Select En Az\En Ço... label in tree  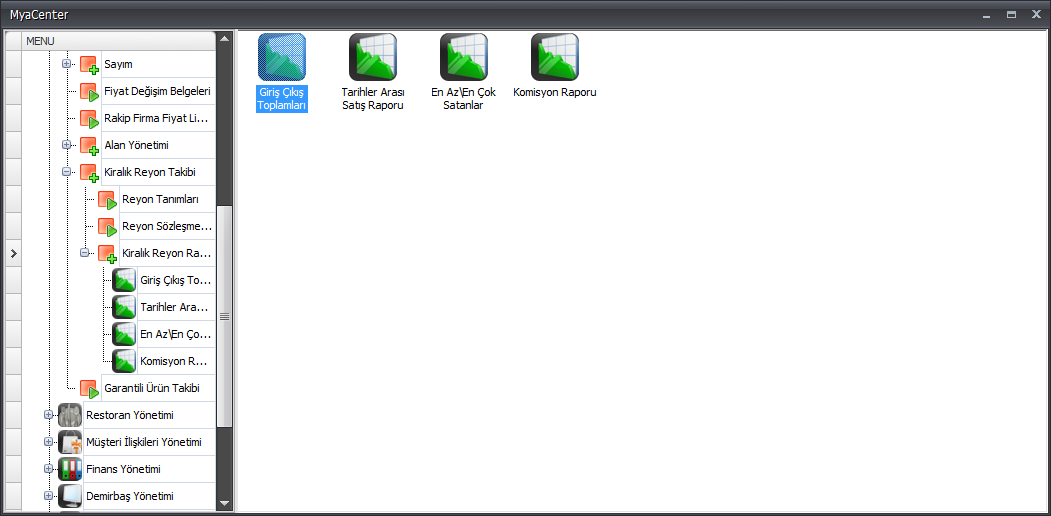tap(176, 334)
